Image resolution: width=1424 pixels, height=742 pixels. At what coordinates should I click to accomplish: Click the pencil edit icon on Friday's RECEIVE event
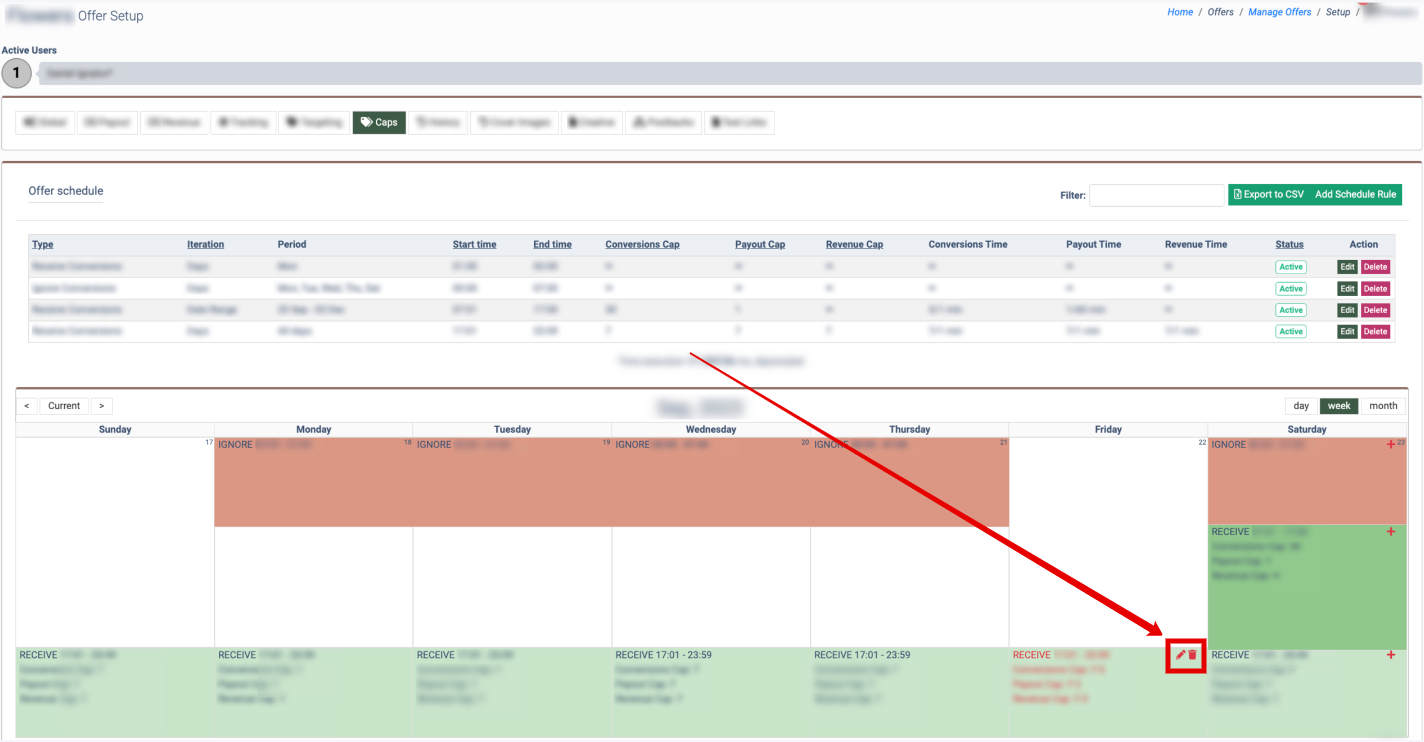click(x=1180, y=655)
